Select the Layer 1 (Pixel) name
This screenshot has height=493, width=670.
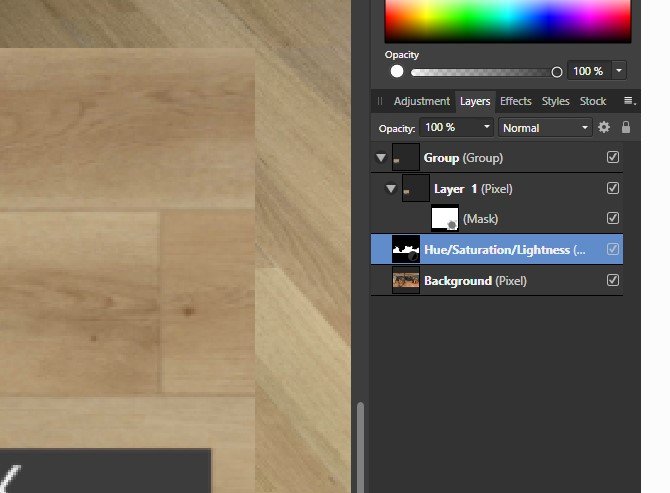pos(473,189)
